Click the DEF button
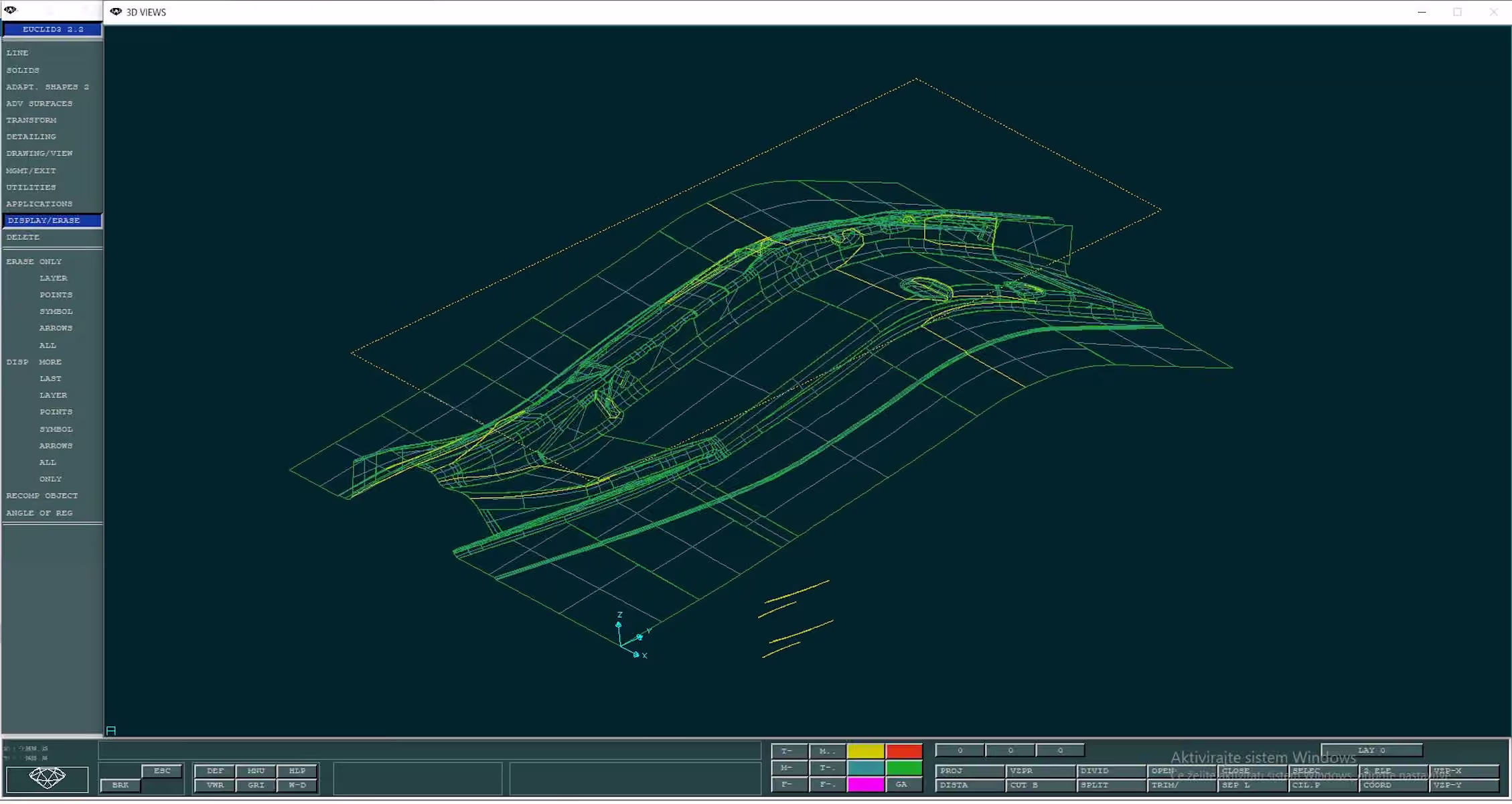Viewport: 1512px width, 804px height. tap(215, 771)
